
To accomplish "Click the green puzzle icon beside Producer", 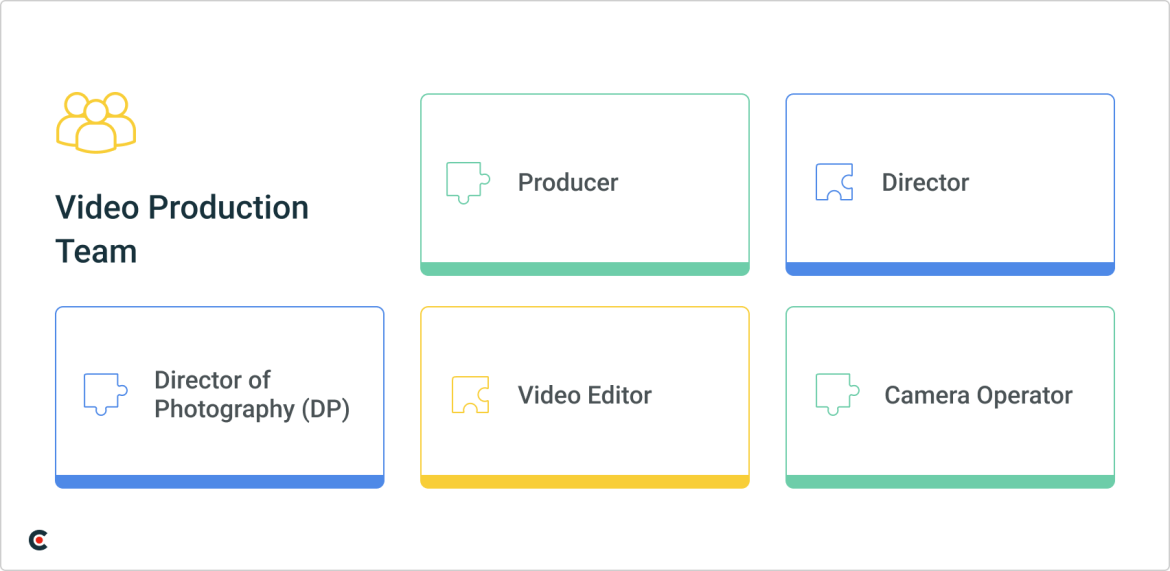I will [x=468, y=183].
